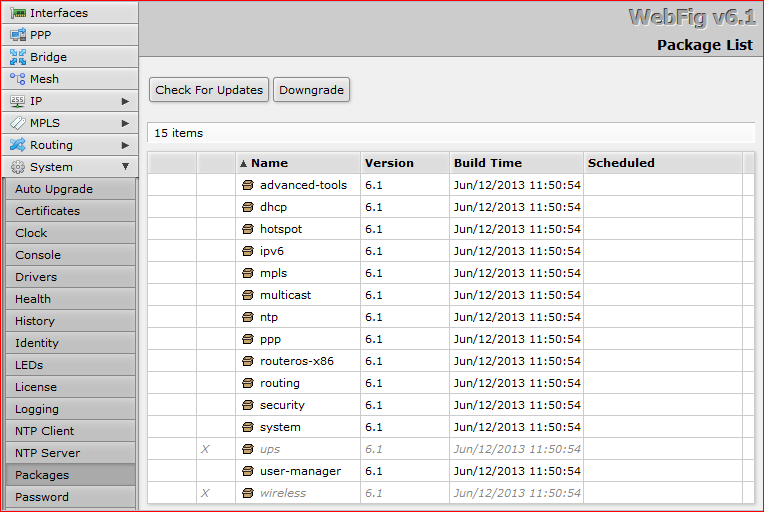Select Packages in System menu
Image resolution: width=764 pixels, height=512 pixels.
(x=71, y=475)
